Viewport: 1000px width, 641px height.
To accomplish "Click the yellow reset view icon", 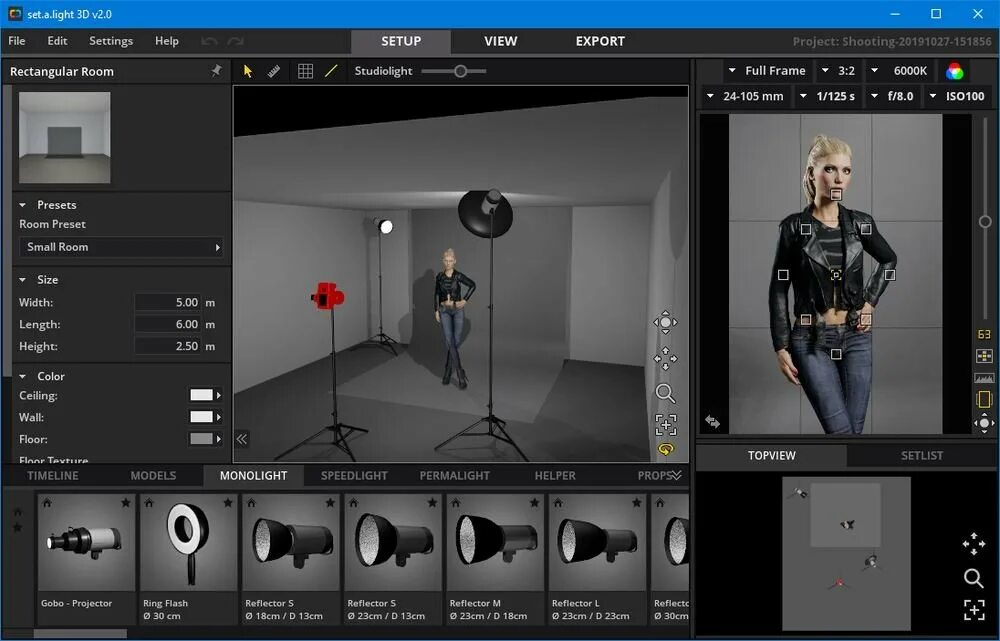I will pos(665,450).
